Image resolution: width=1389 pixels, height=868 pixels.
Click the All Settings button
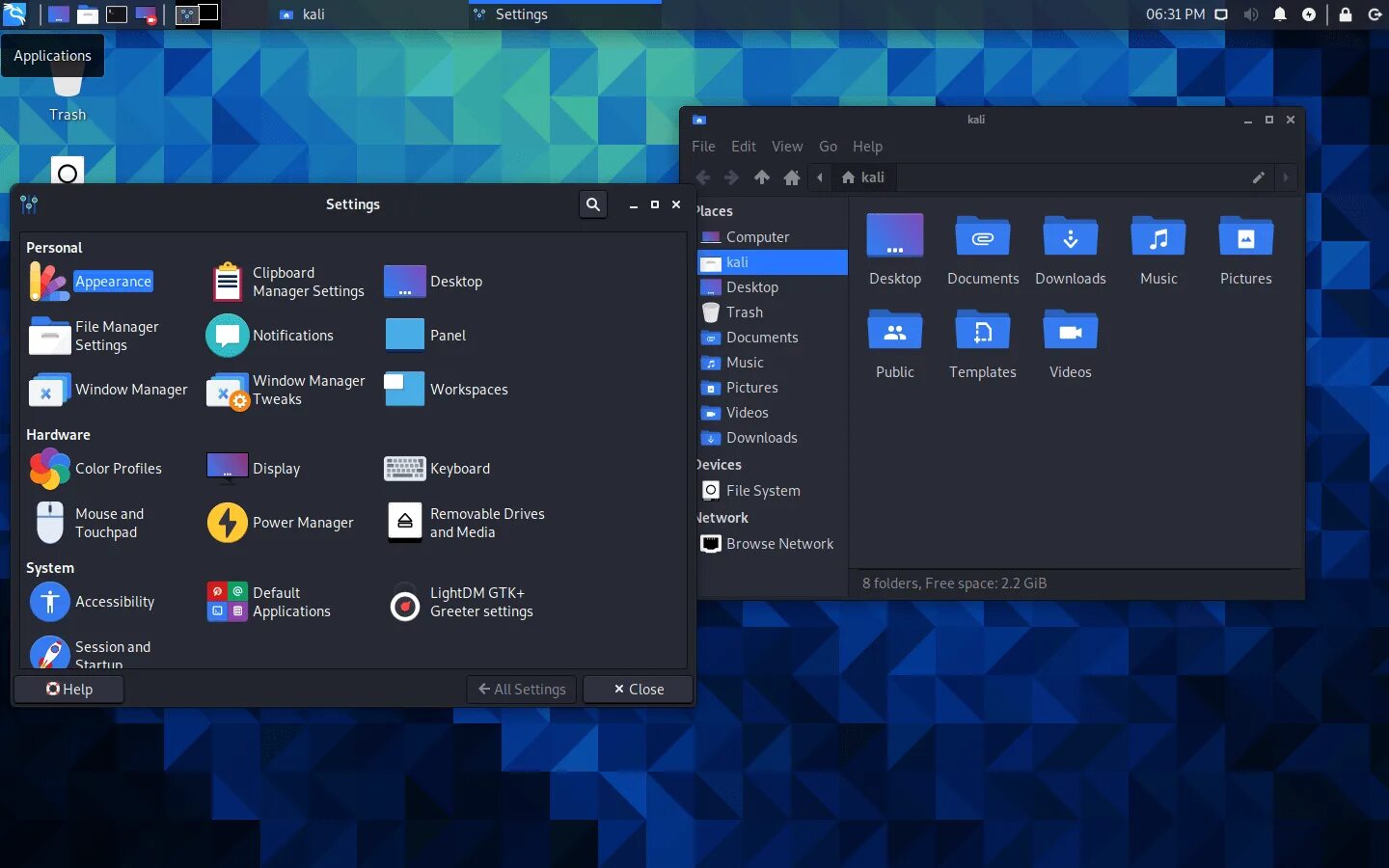point(521,689)
